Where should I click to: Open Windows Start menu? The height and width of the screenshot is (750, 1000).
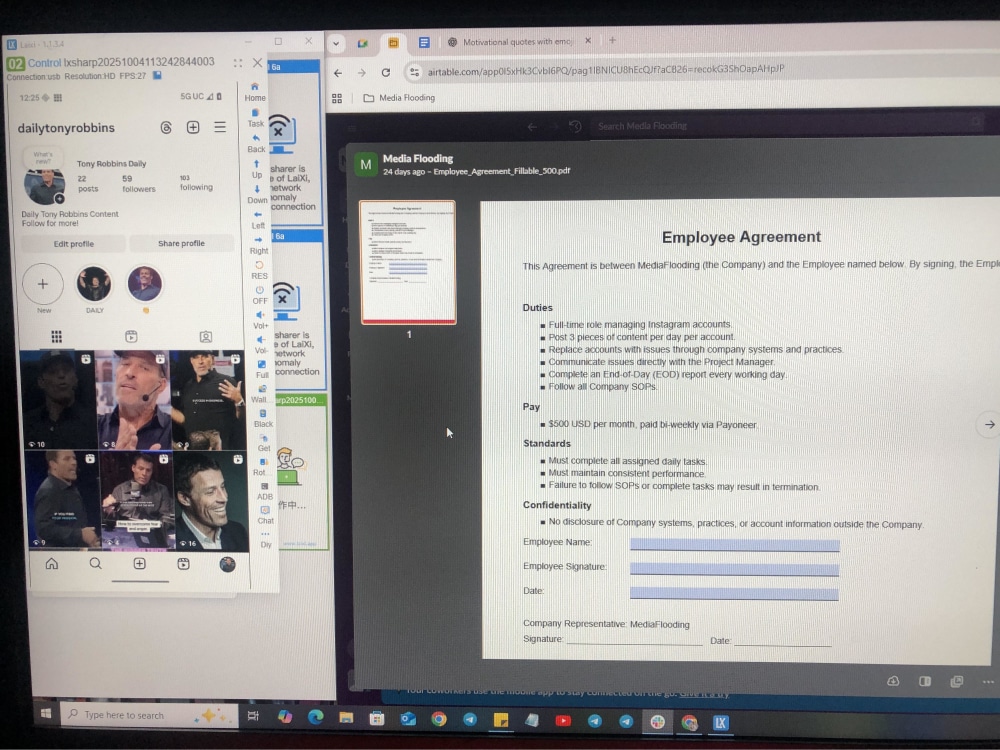pos(46,714)
